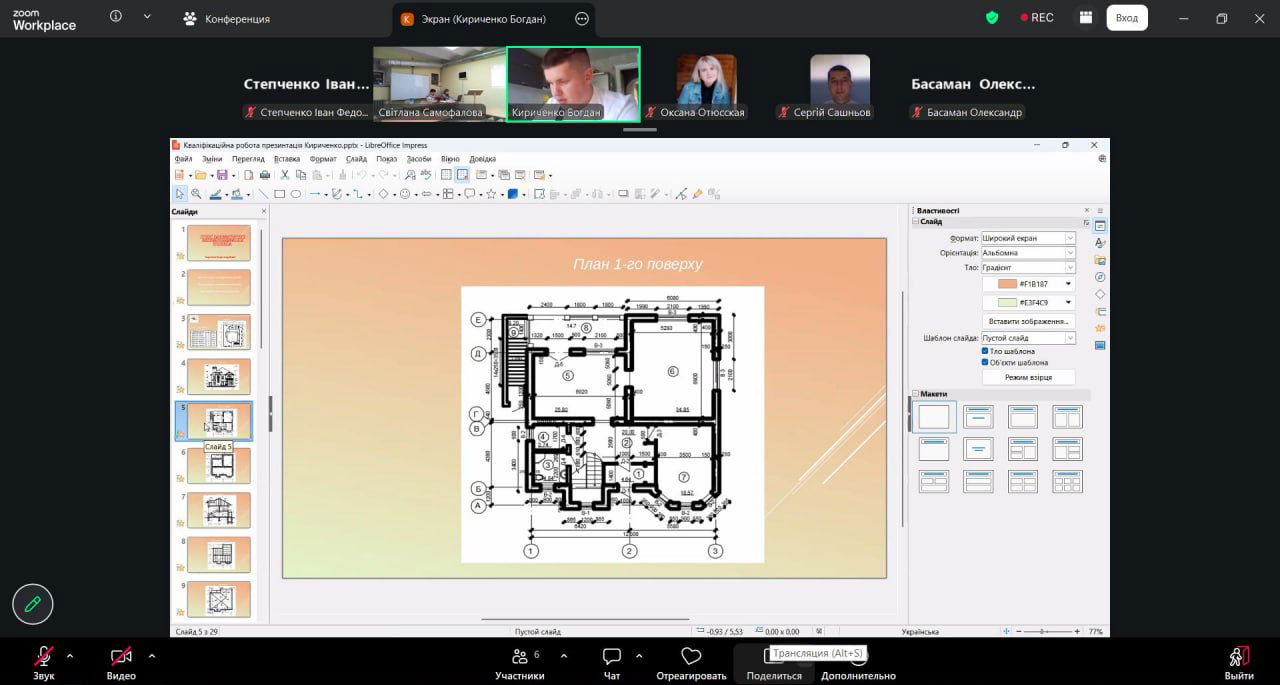Image resolution: width=1280 pixels, height=685 pixels.
Task: Toggle Snap Guides icon next to grid
Action: (x=462, y=175)
